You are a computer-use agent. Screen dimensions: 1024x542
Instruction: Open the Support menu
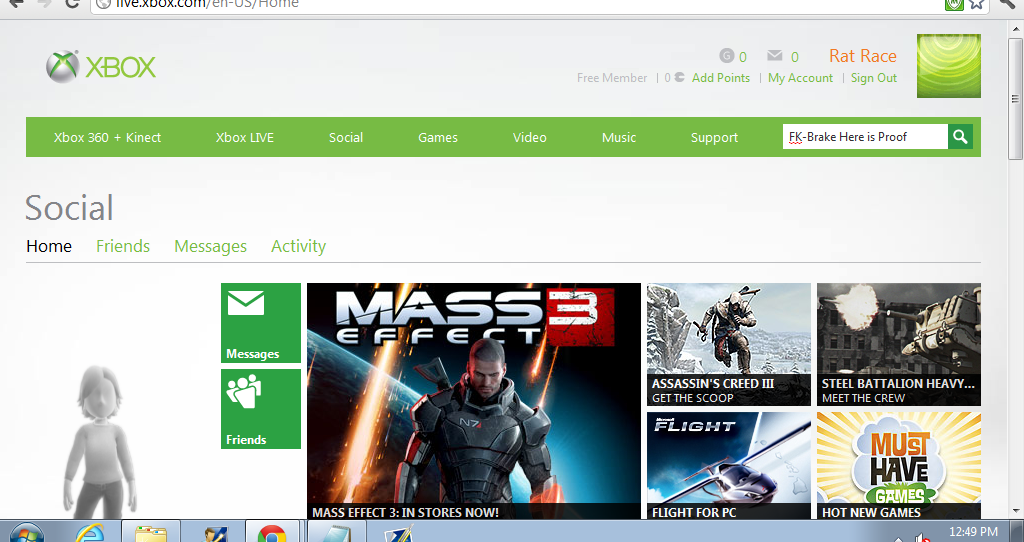tap(714, 137)
